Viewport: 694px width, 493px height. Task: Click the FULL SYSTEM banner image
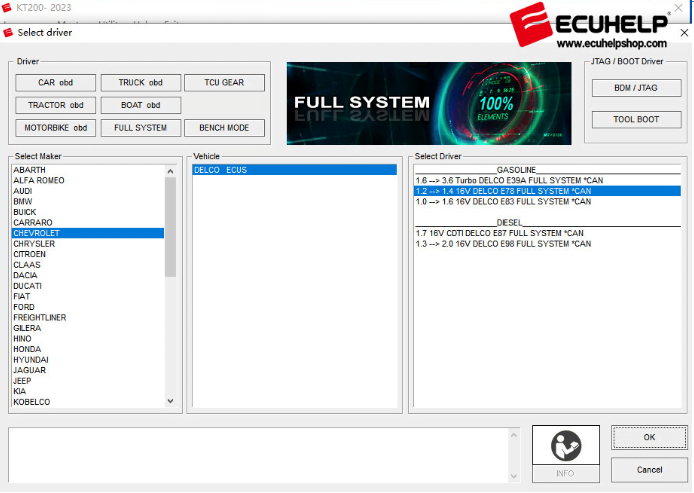pyautogui.click(x=429, y=104)
